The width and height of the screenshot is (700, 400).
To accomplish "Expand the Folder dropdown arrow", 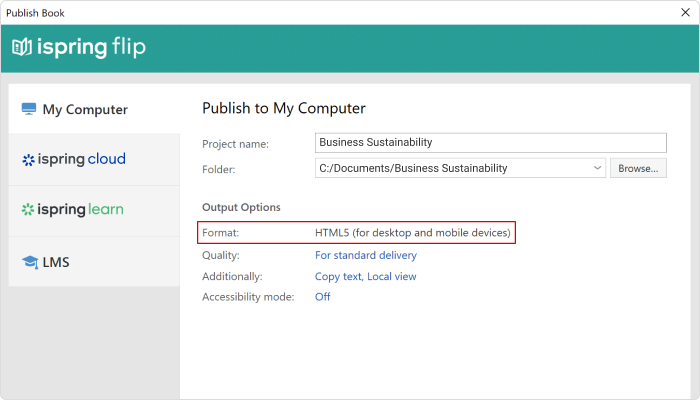I will [597, 168].
